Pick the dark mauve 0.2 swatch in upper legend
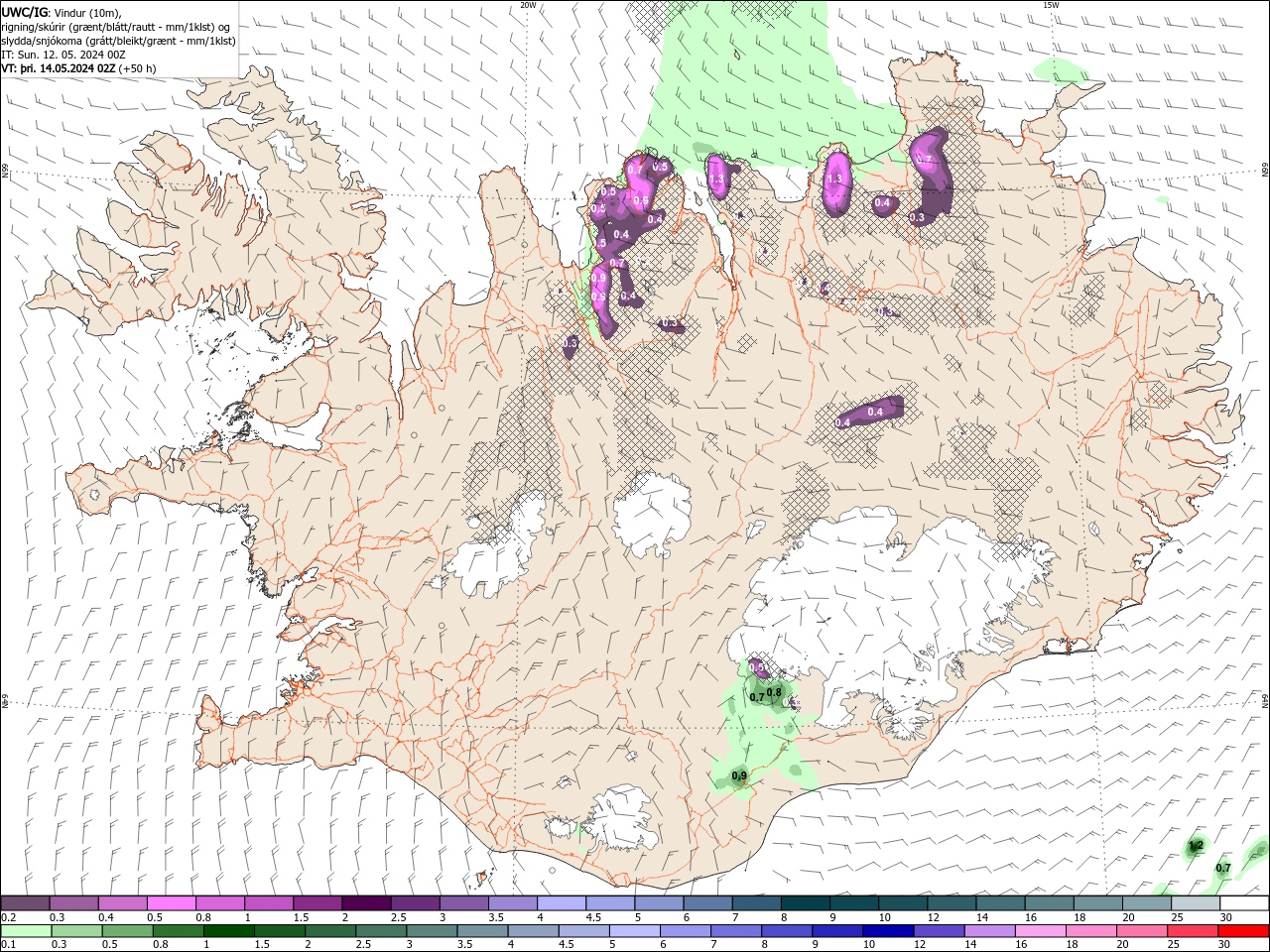The image size is (1270, 952). pyautogui.click(x=25, y=903)
